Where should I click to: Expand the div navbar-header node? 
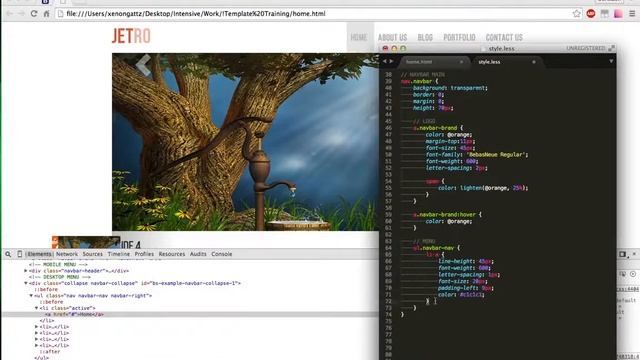click(x=26, y=271)
